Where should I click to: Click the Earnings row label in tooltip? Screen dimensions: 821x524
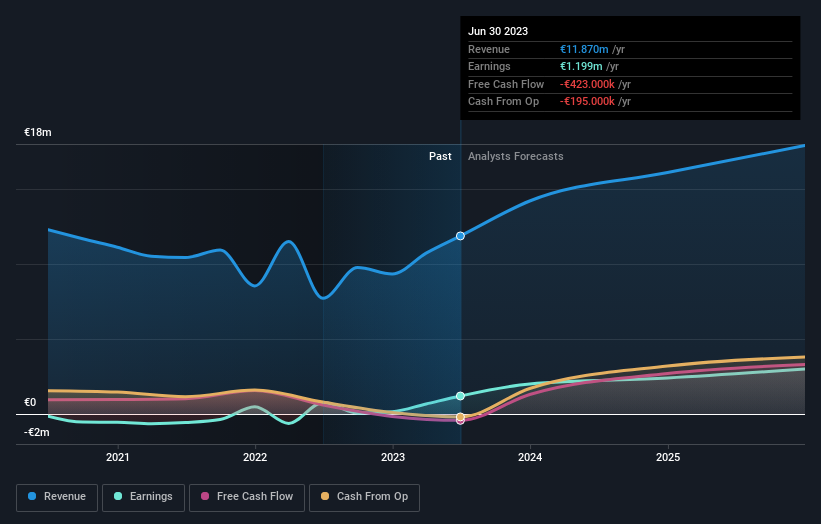(489, 66)
